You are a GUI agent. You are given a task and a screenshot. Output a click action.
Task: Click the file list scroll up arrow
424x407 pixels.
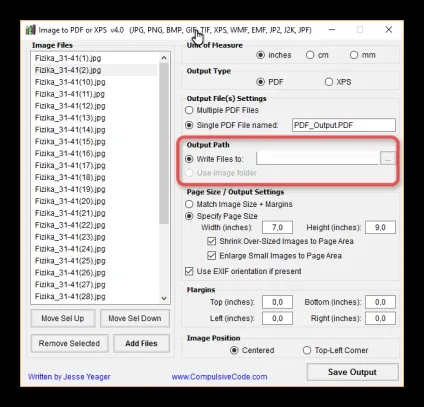click(x=164, y=58)
